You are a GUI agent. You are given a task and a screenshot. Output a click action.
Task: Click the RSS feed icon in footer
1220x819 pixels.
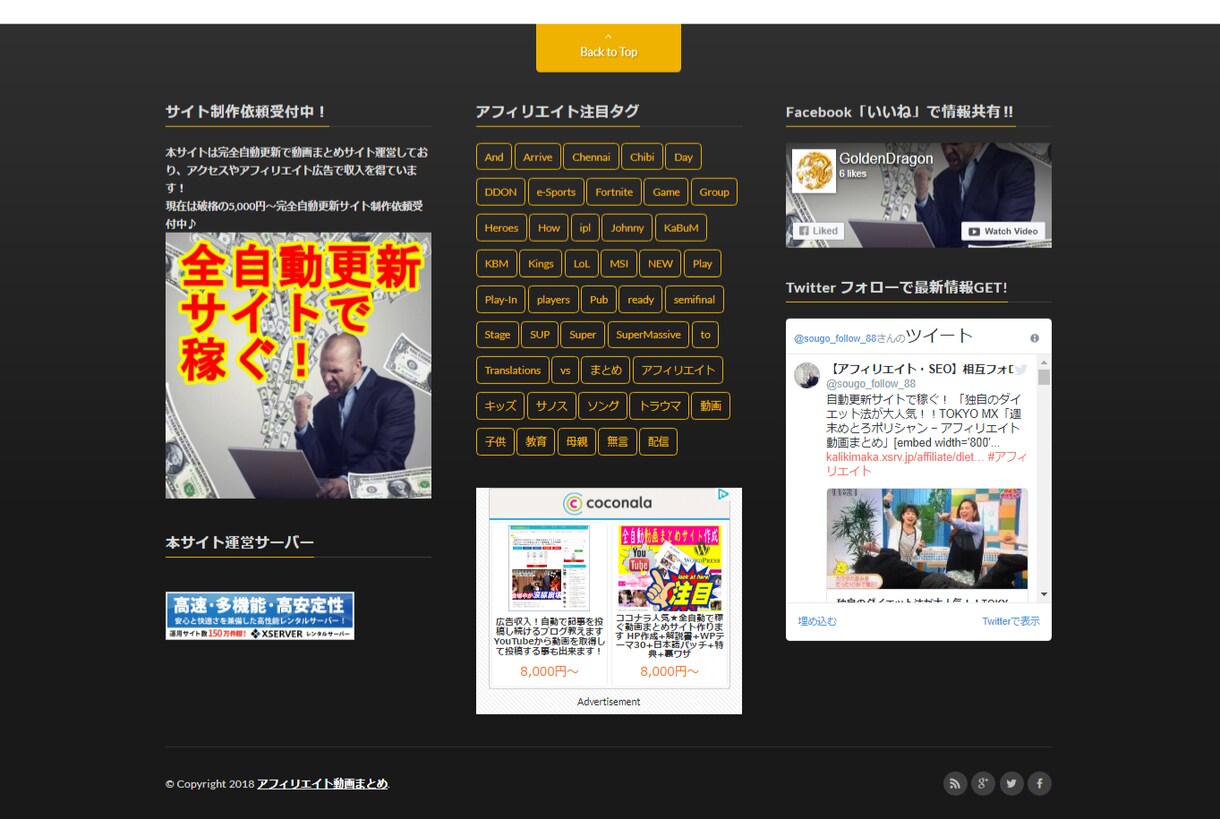pyautogui.click(x=955, y=783)
